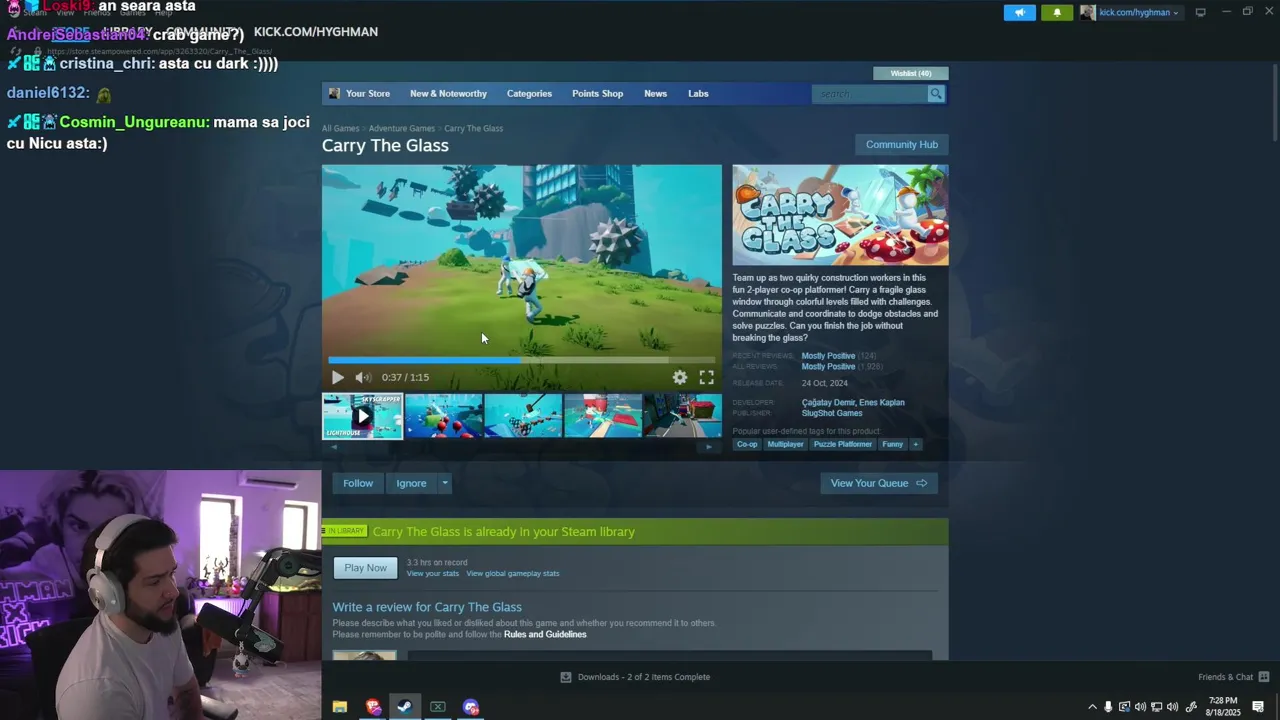Open View your stats link

coord(432,574)
